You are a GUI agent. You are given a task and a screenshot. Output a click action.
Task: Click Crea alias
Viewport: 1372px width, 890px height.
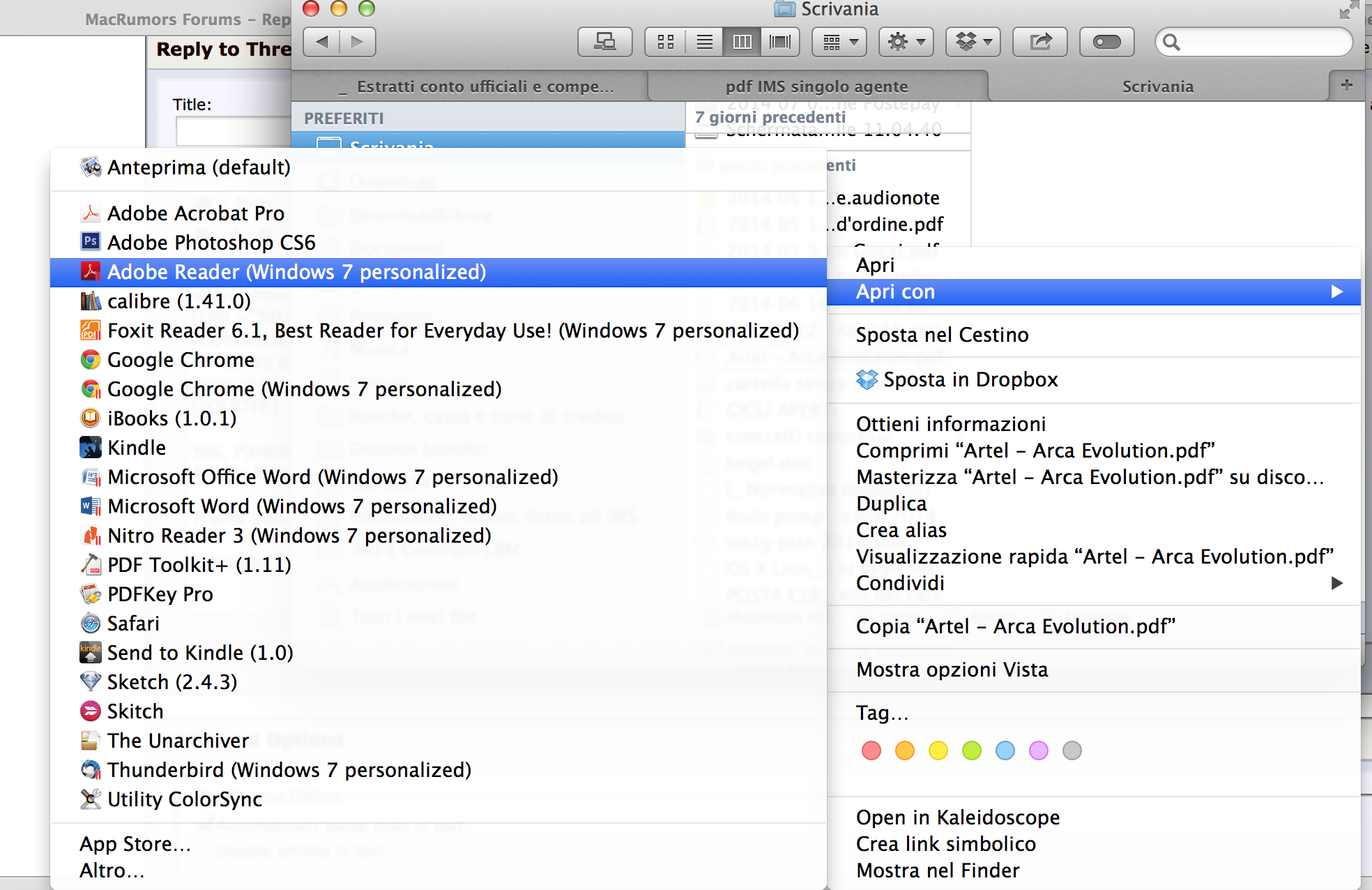(1094, 530)
